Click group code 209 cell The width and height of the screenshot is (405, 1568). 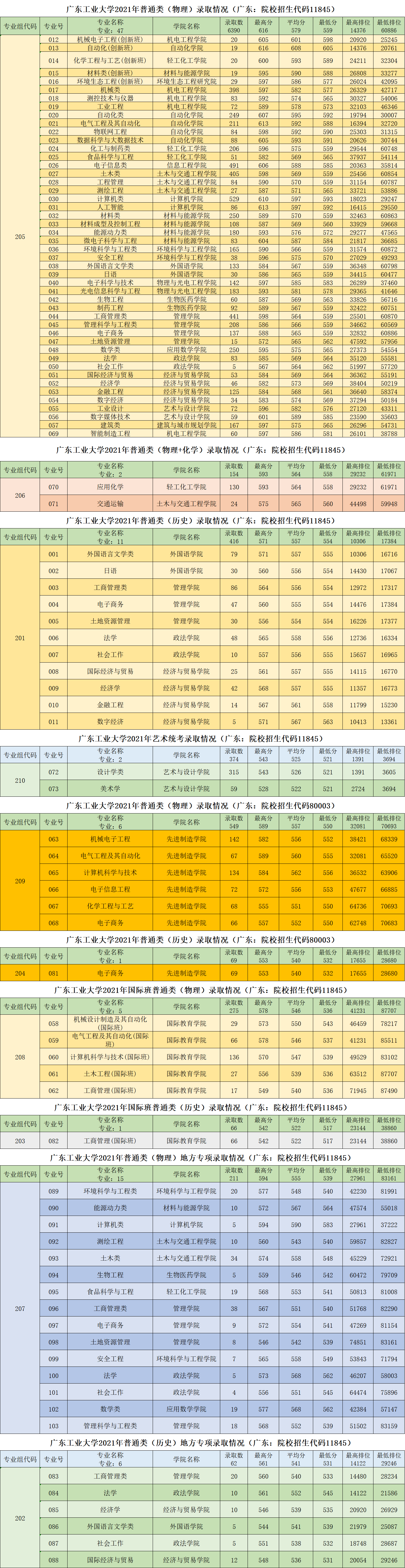[x=20, y=881]
